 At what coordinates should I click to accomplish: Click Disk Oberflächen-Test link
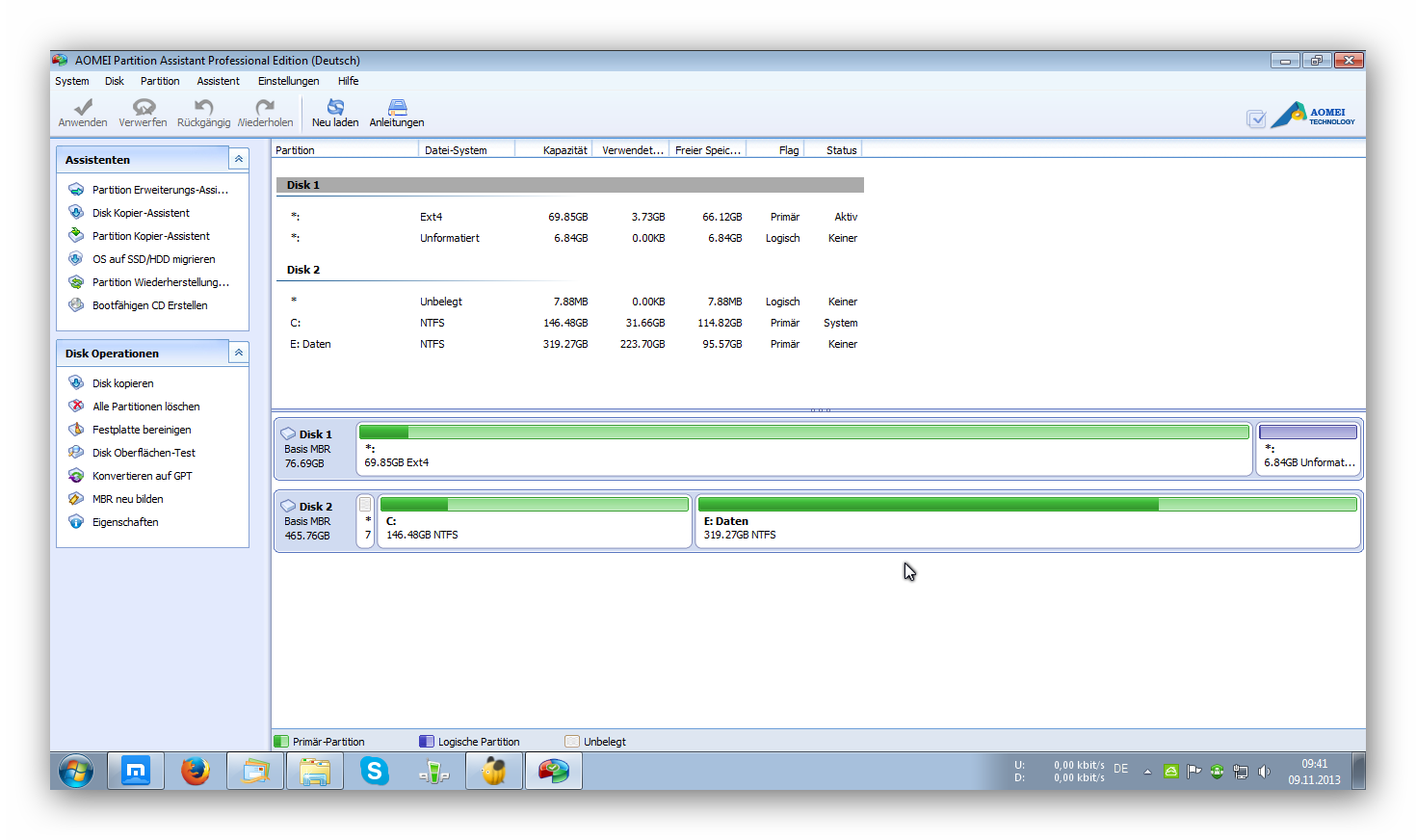point(144,453)
